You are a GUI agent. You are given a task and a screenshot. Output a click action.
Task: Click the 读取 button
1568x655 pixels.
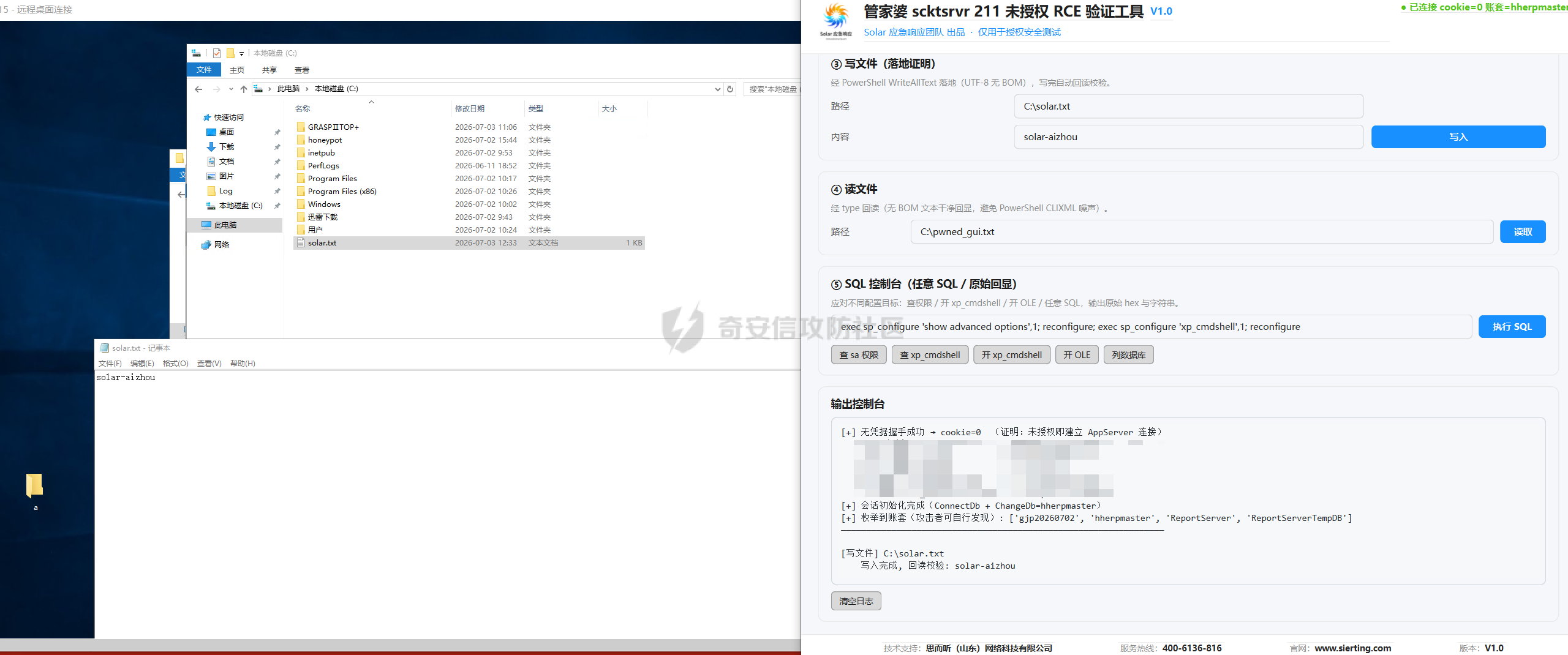point(1523,232)
